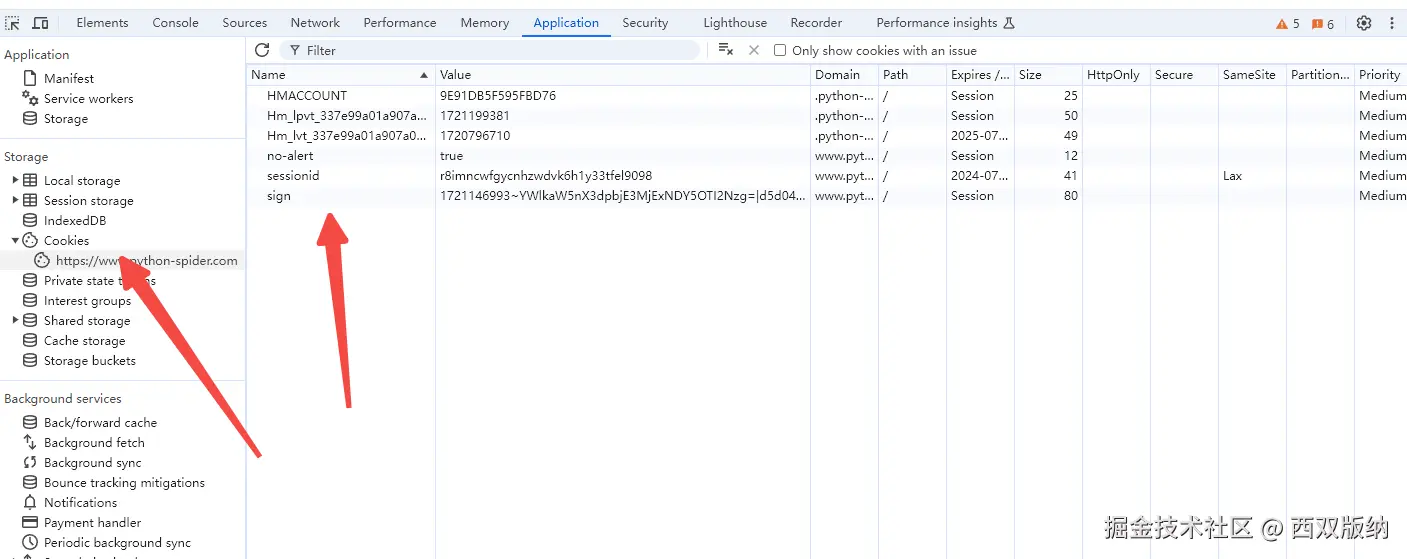Click the Payment handler card icon

30,522
